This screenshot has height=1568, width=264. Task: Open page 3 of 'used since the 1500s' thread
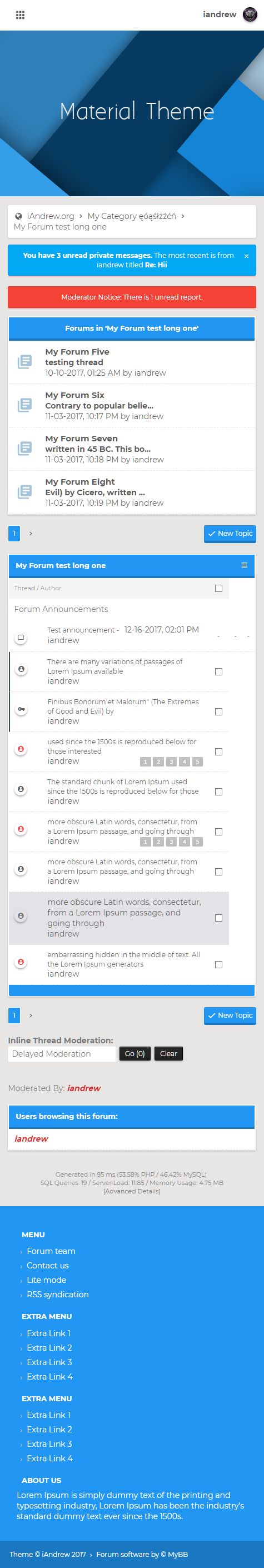[x=172, y=761]
